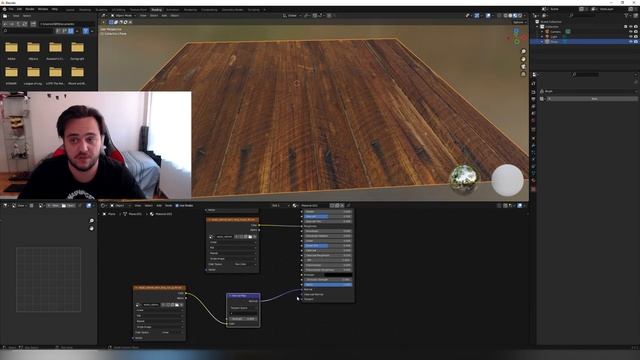Toggle camera view icon in viewport
640x360 pixels.
(x=523, y=67)
